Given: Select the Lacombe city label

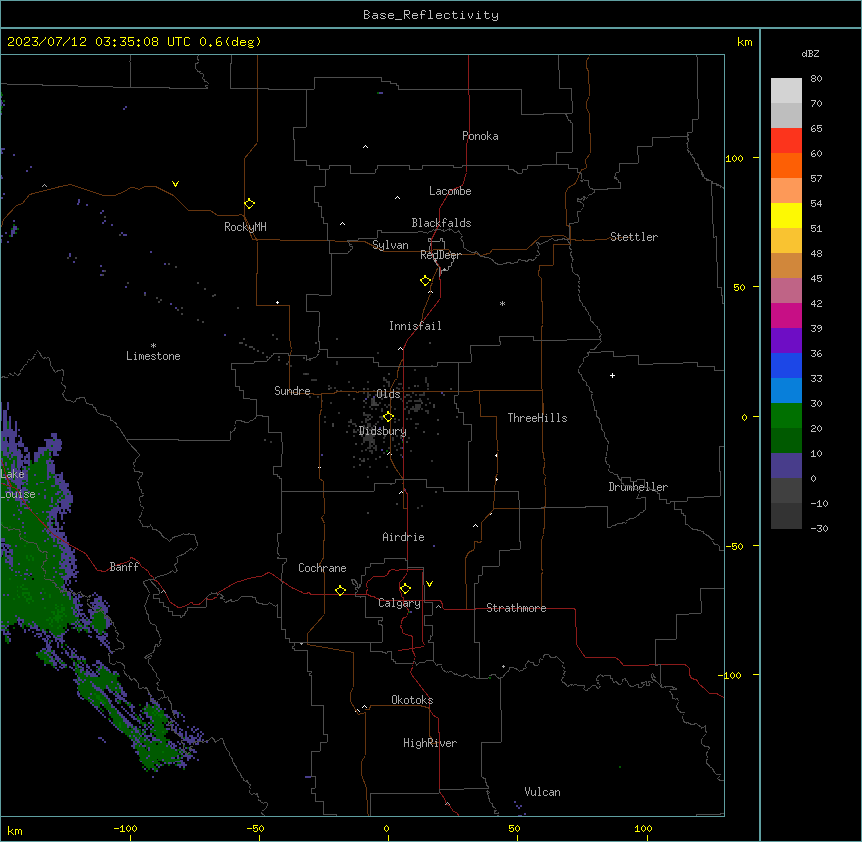Looking at the screenshot, I should (450, 191).
